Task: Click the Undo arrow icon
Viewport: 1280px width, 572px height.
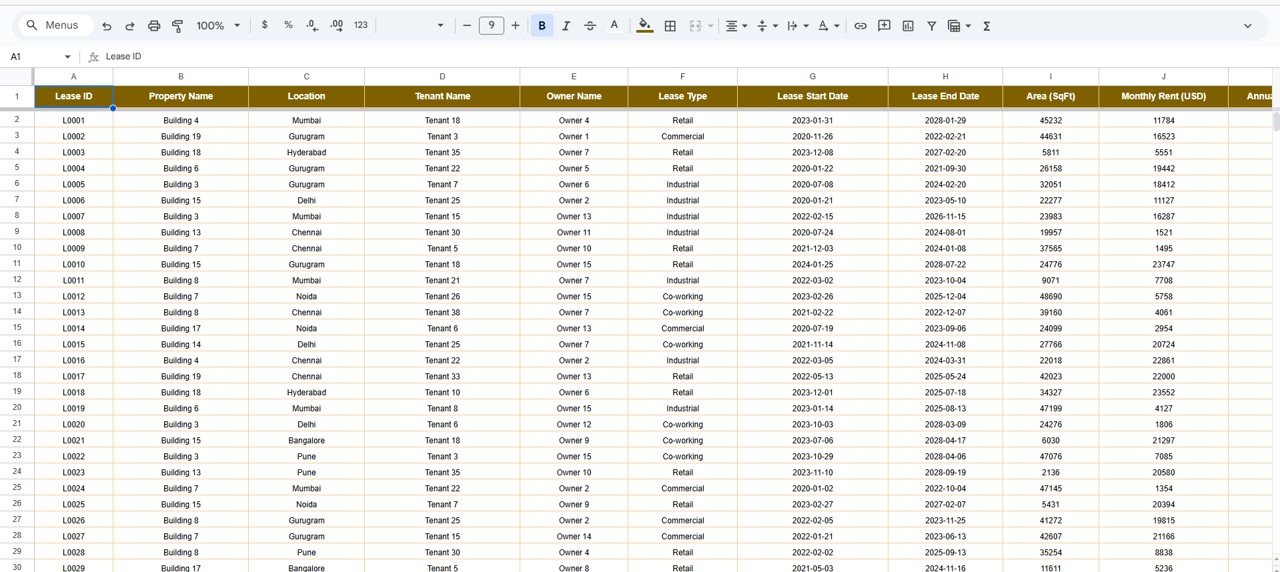Action: 107,26
